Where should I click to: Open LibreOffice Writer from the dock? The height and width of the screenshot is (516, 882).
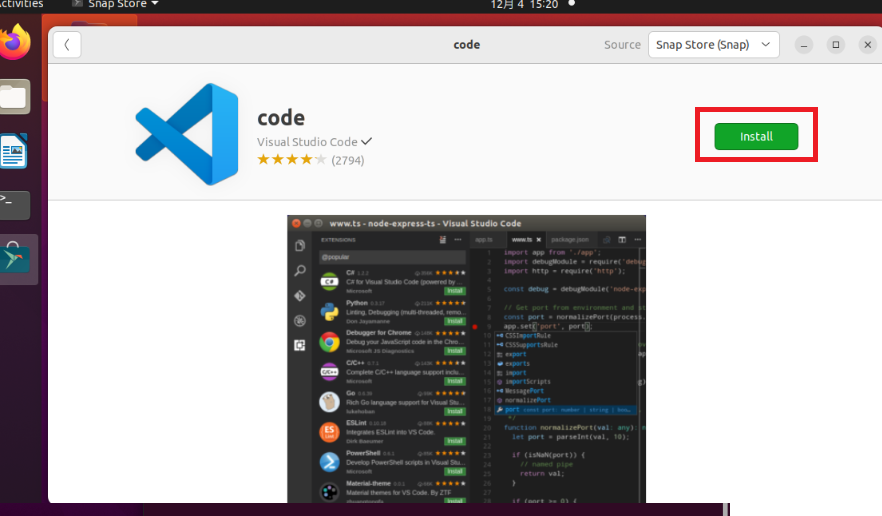(14, 151)
